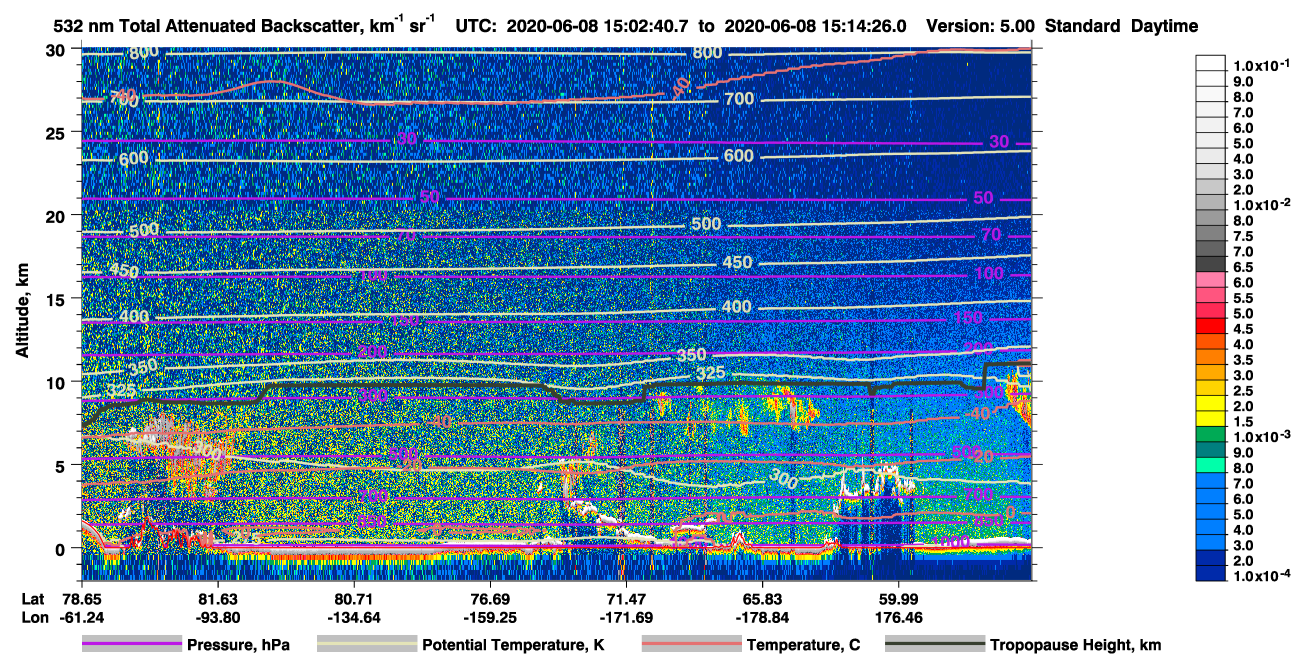Image resolution: width=1300 pixels, height=667 pixels.
Task: Click the 'Version: 5.00' text
Action: pos(980,26)
